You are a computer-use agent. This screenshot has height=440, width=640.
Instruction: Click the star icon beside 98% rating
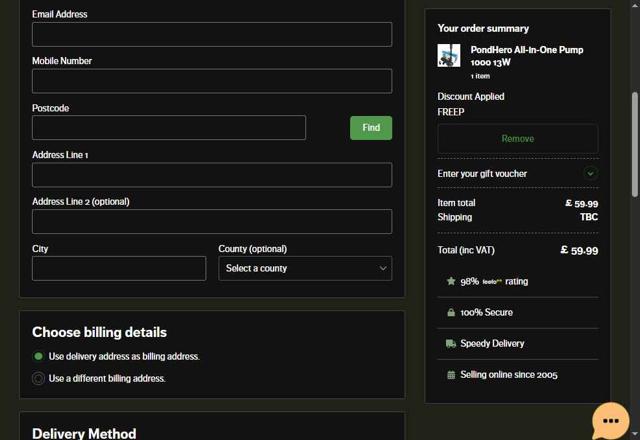click(x=451, y=281)
